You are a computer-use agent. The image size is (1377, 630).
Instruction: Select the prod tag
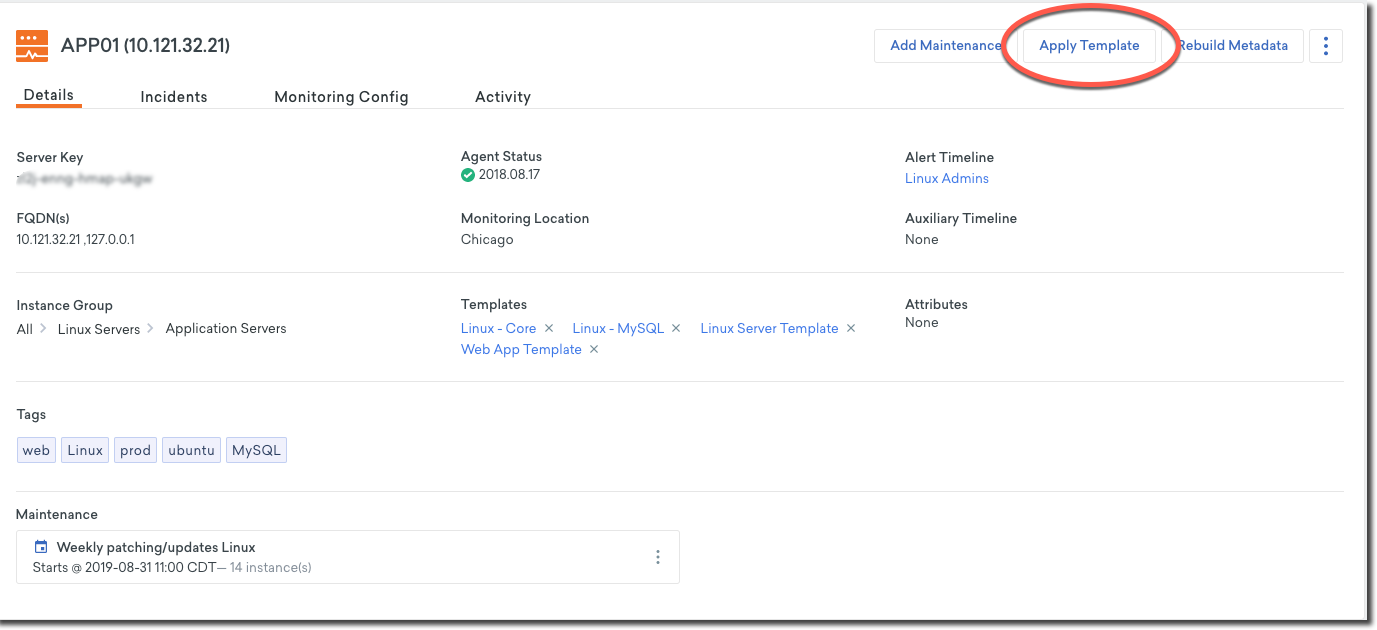135,449
